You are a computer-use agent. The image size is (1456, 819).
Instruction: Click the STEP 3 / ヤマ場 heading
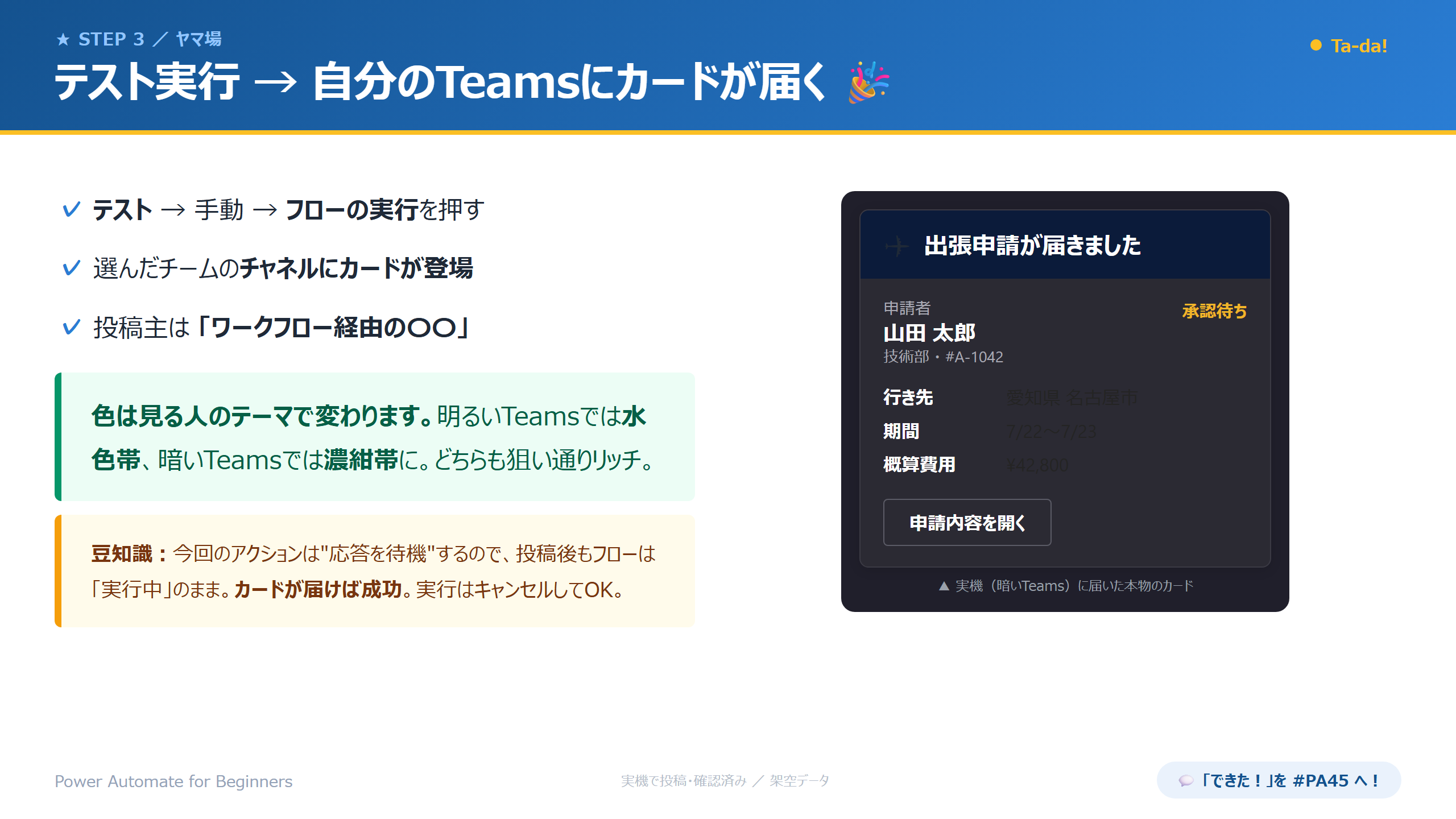click(x=139, y=39)
